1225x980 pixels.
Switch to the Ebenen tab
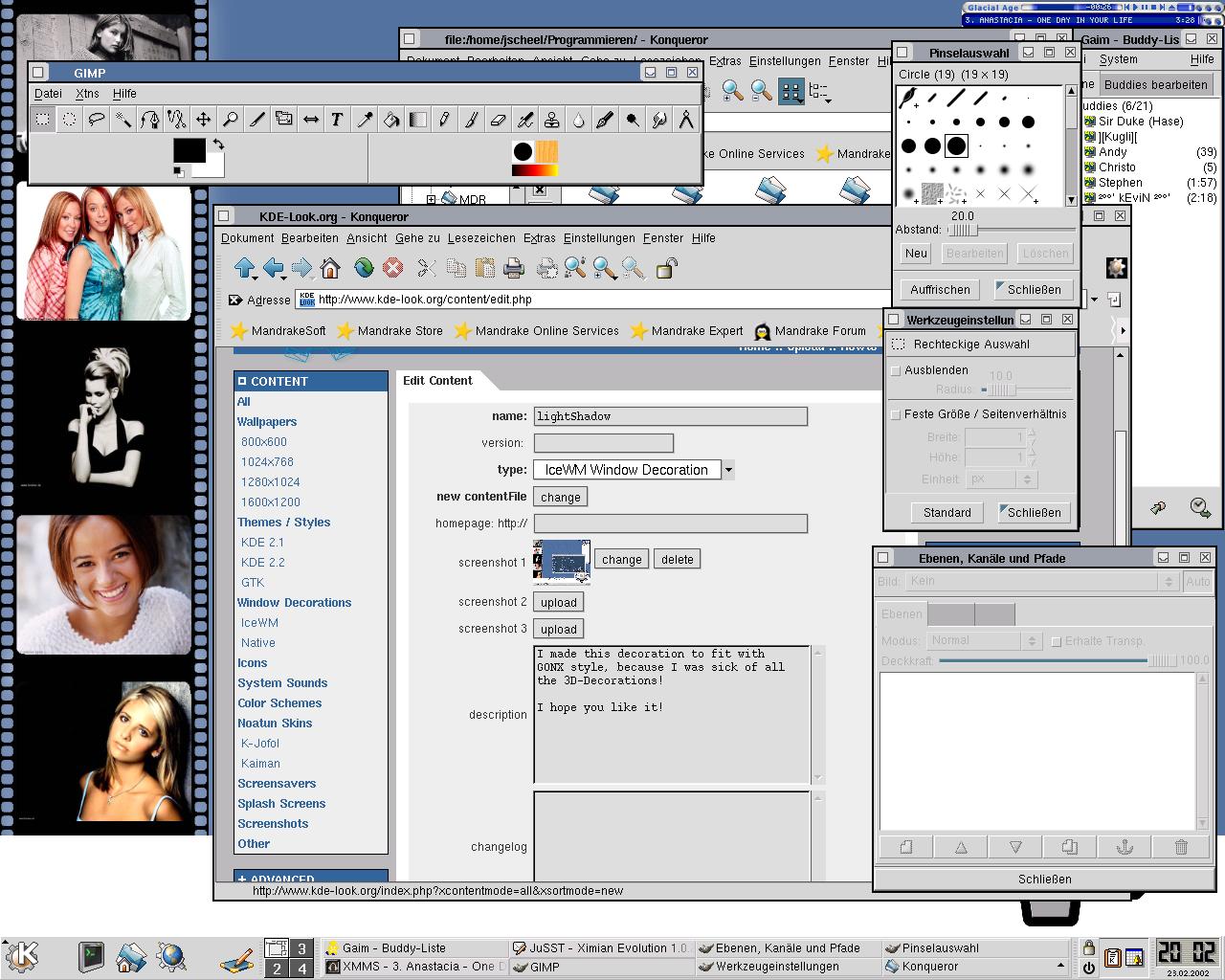[902, 614]
